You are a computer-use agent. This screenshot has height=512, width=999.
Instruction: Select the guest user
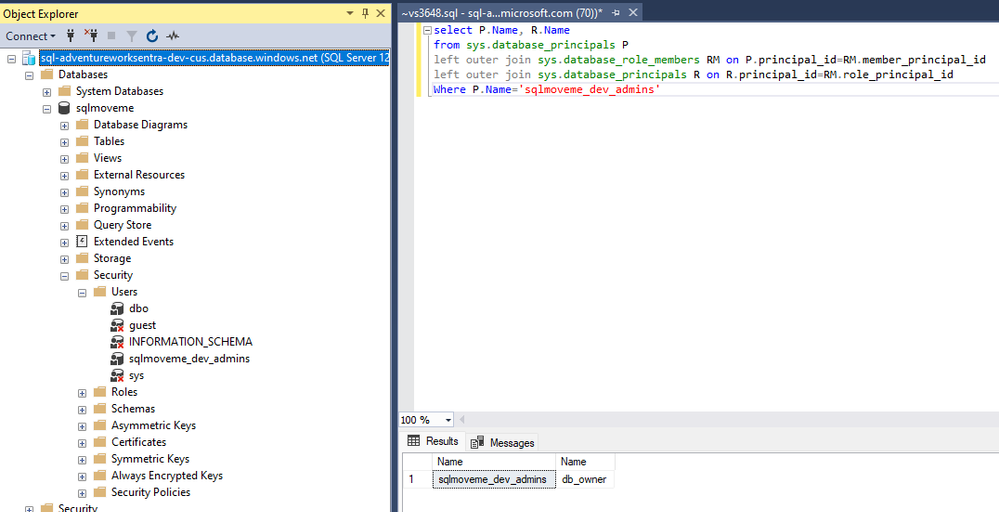click(x=142, y=325)
